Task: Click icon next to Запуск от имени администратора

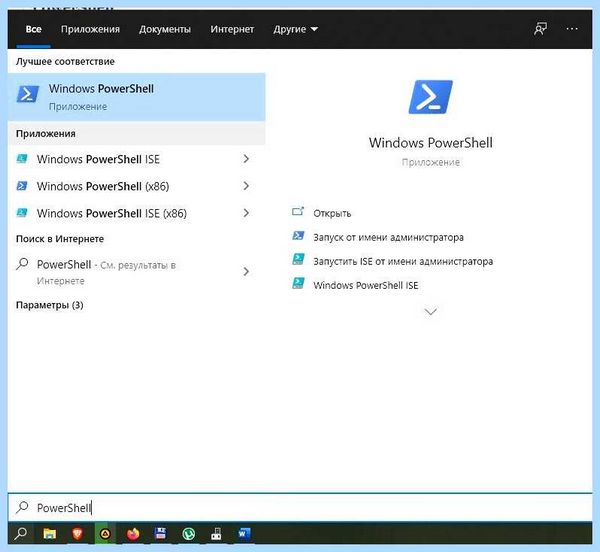Action: (x=298, y=236)
